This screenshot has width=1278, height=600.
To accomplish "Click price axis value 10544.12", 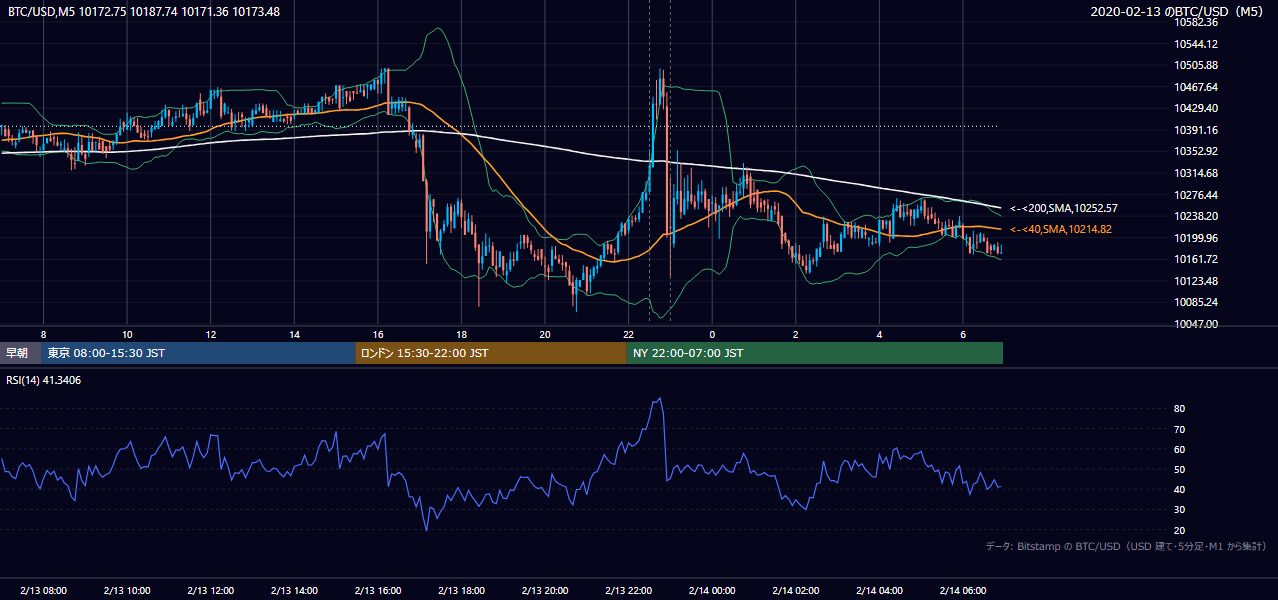I will (1197, 44).
